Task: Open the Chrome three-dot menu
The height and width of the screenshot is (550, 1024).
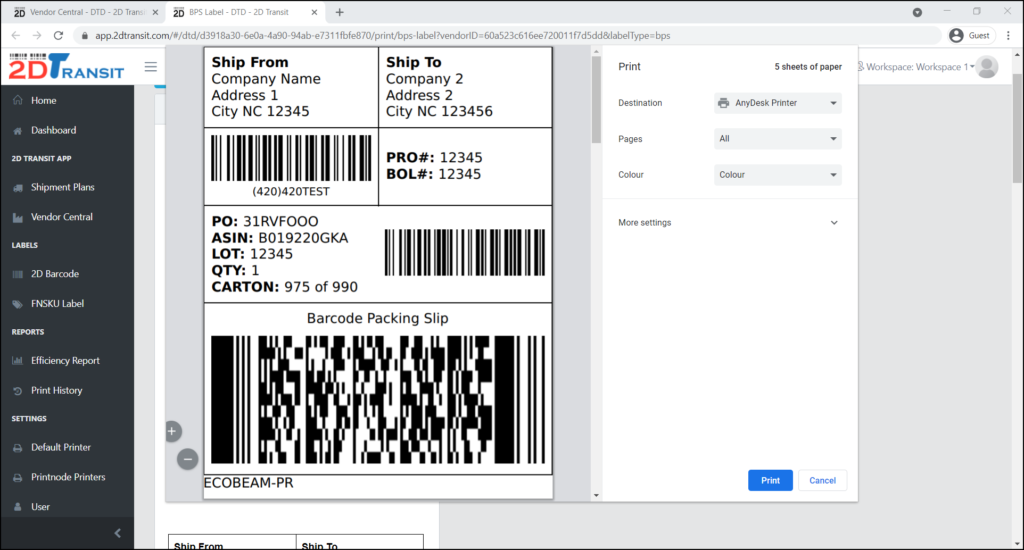Action: pyautogui.click(x=1009, y=35)
